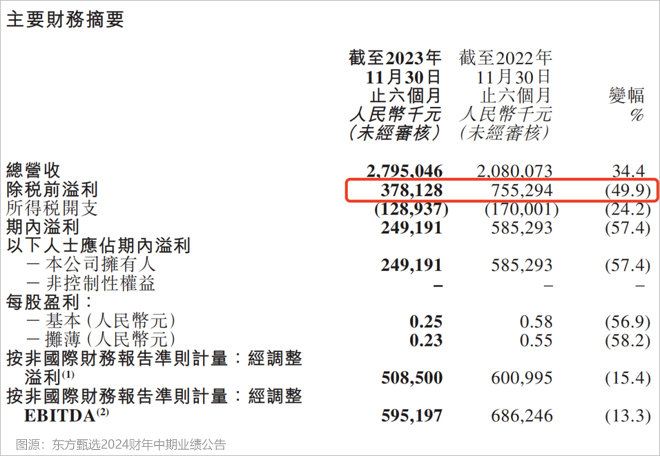Click the 34.4 percent change value
The image size is (660, 456).
pyautogui.click(x=628, y=171)
